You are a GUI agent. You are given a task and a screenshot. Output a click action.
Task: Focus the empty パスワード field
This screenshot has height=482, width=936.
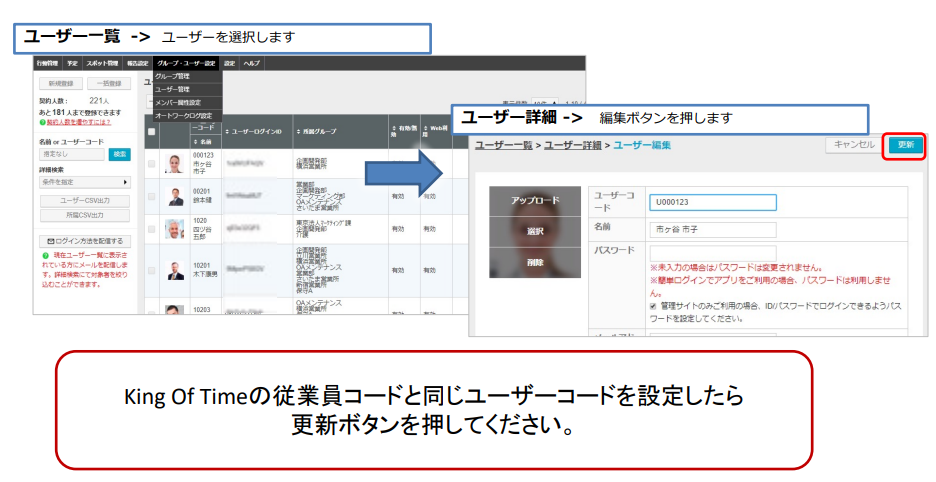point(713,253)
